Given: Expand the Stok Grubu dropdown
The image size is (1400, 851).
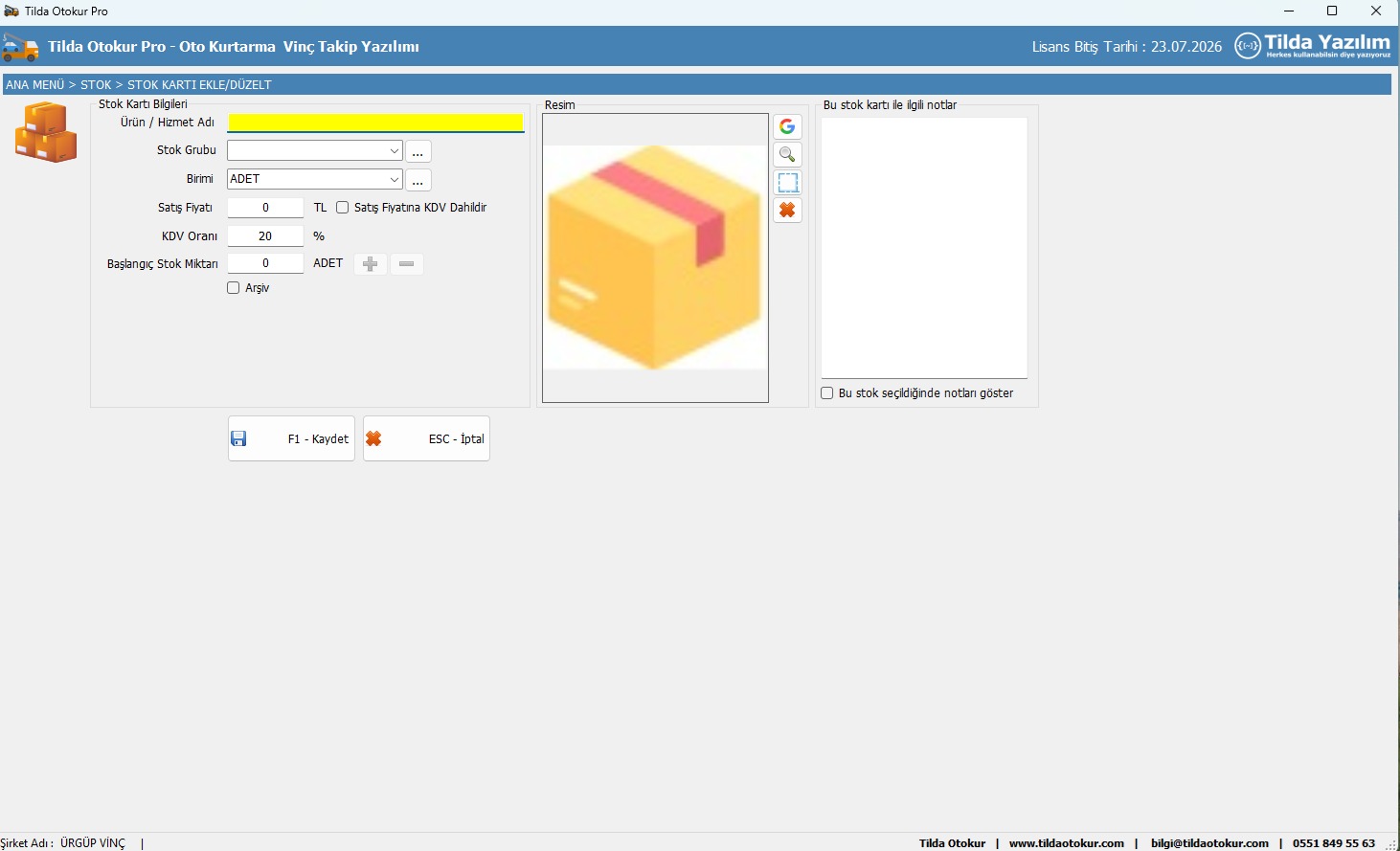Looking at the screenshot, I should 394,151.
